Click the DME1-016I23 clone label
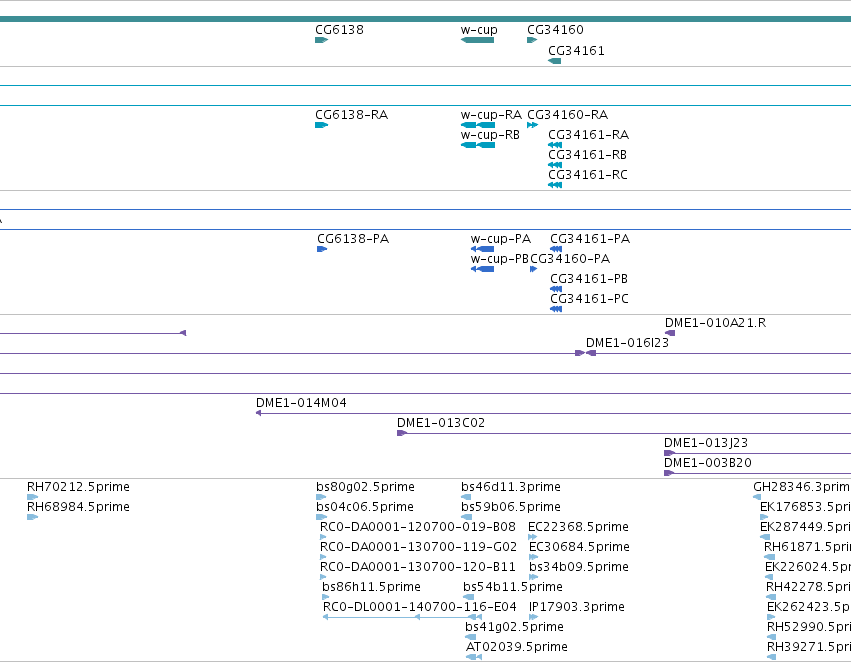851x662 pixels. [627, 343]
